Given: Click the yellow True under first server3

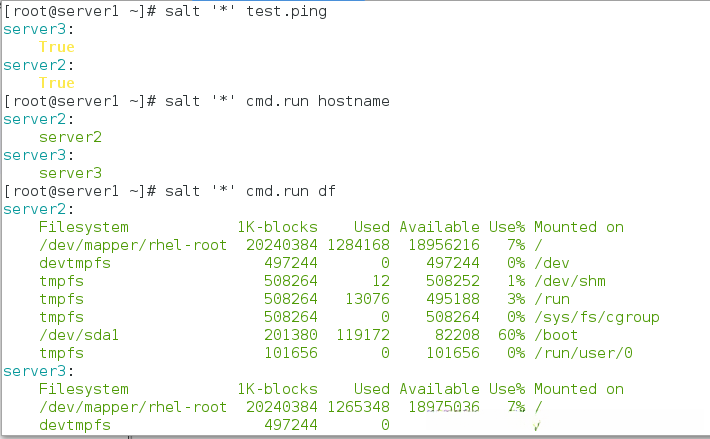Looking at the screenshot, I should (56, 47).
